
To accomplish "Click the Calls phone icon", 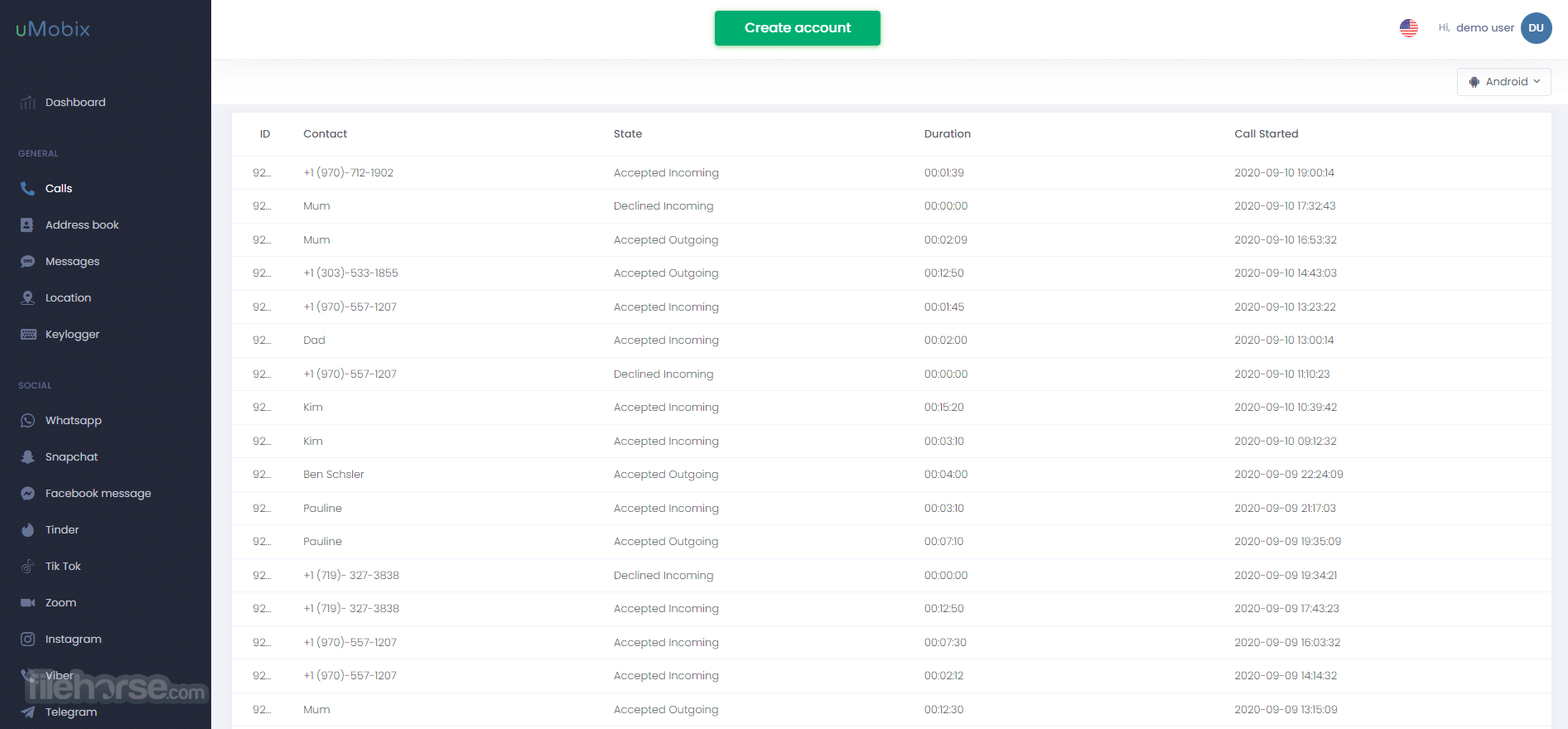I will pos(27,188).
